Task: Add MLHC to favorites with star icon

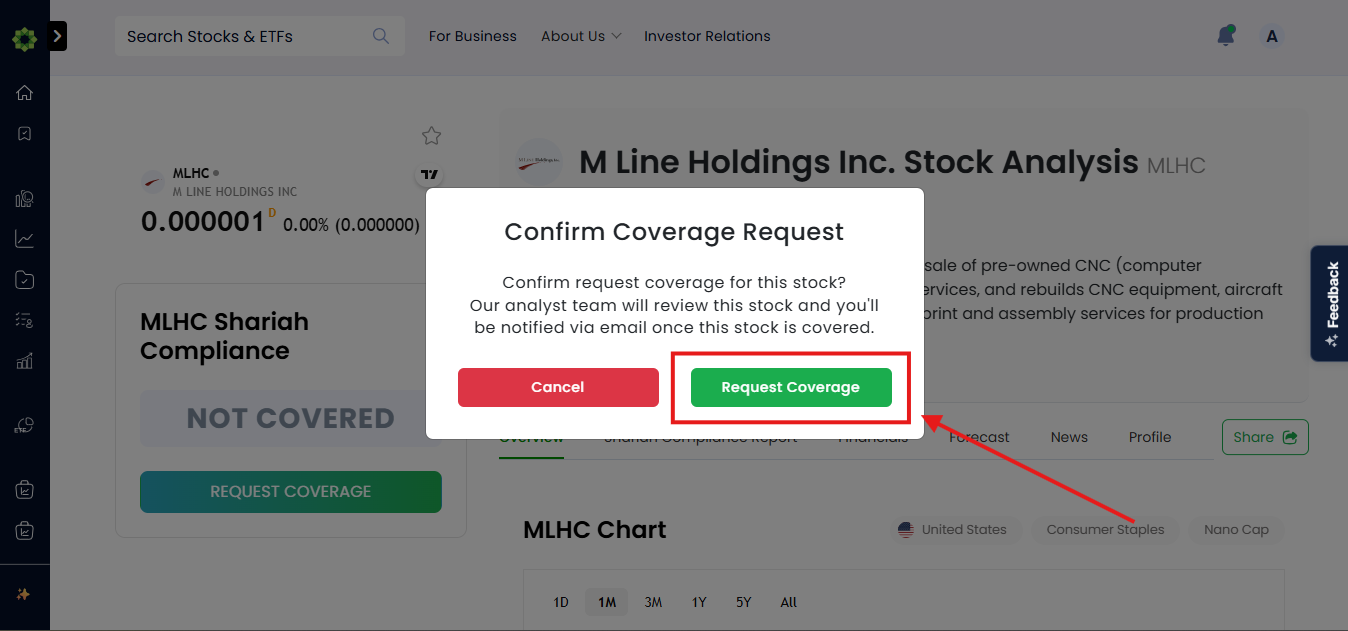Action: tap(431, 136)
